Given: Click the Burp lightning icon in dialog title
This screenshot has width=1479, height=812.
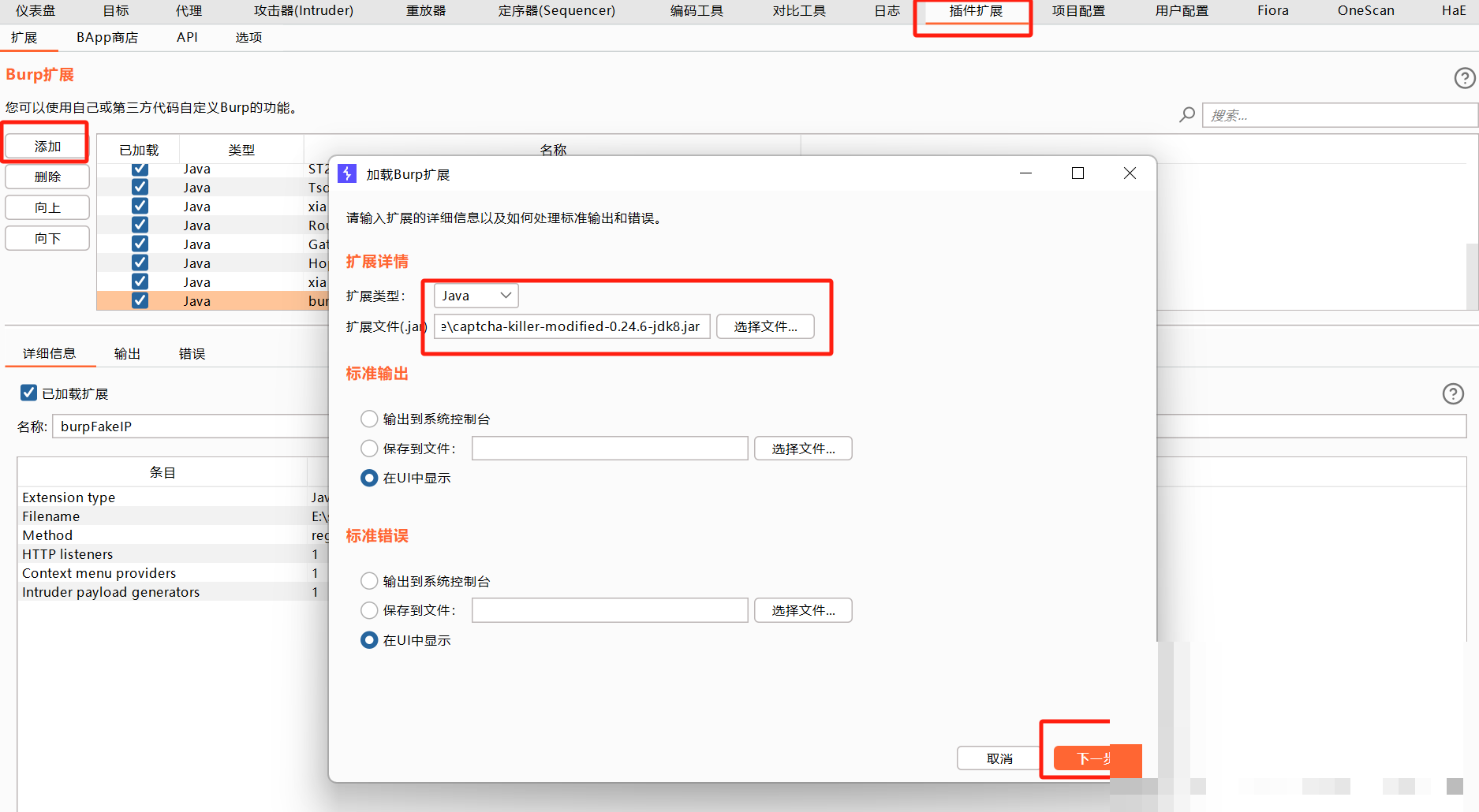Looking at the screenshot, I should [347, 173].
